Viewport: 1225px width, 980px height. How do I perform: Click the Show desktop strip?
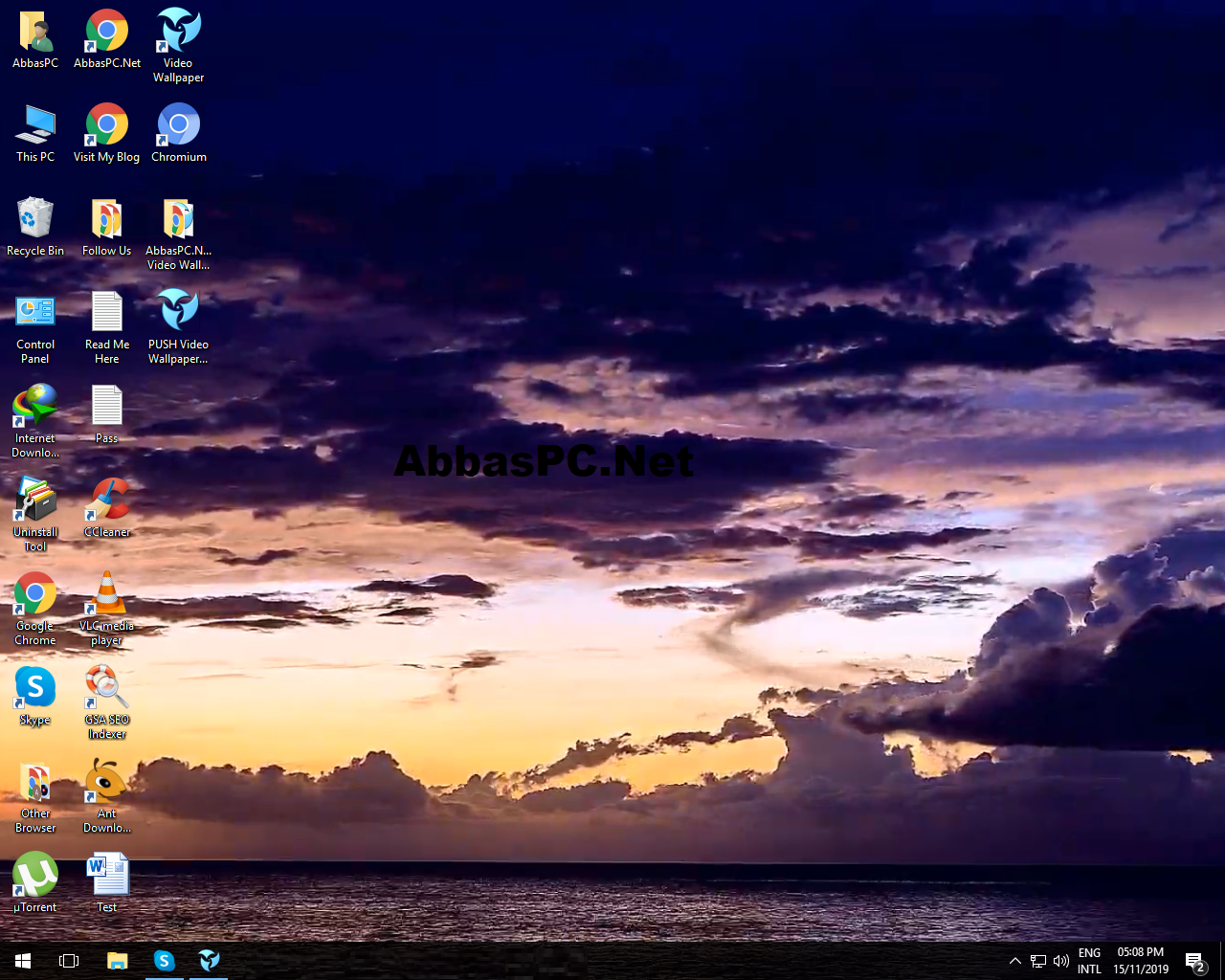tap(1222, 961)
